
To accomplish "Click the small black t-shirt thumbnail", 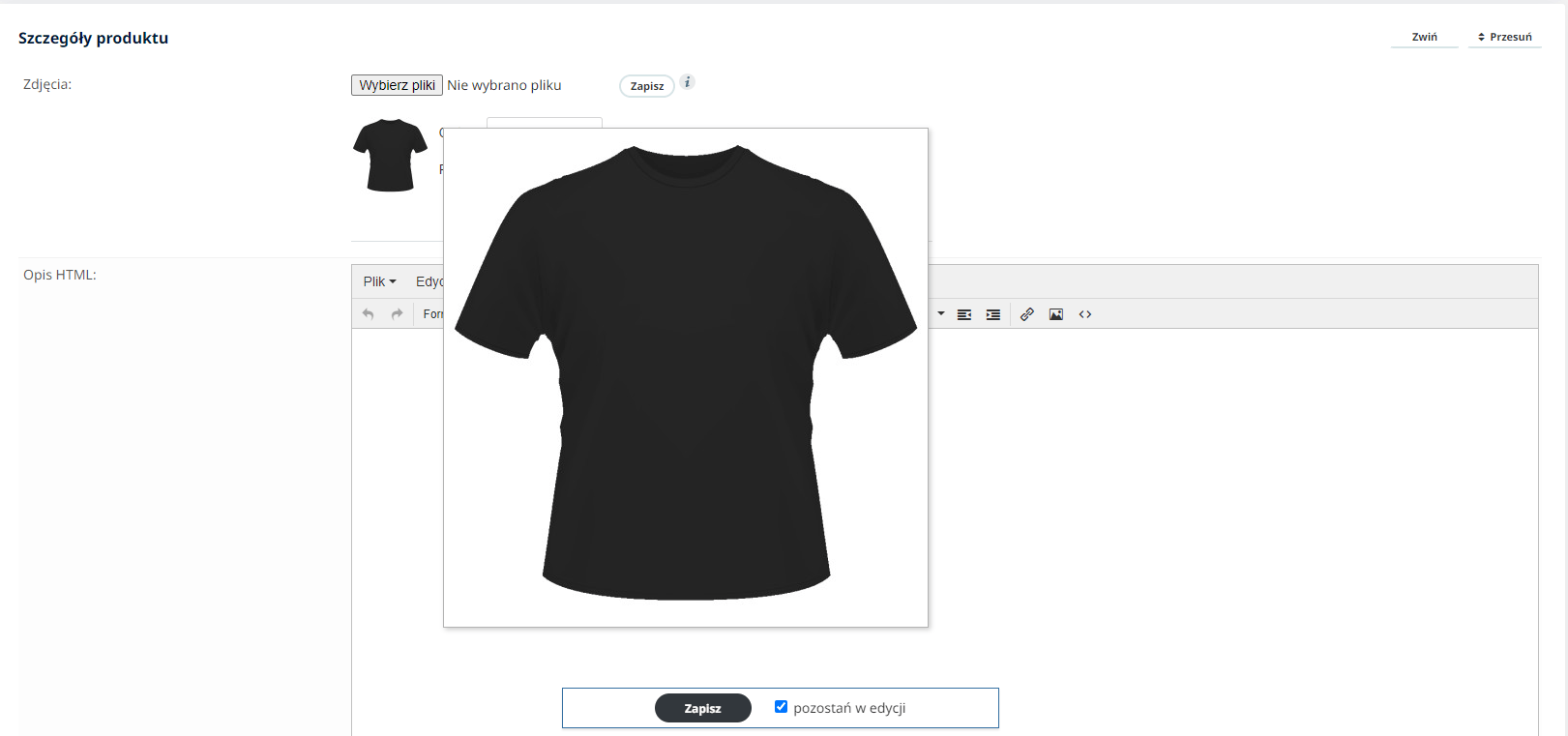I will [x=390, y=155].
